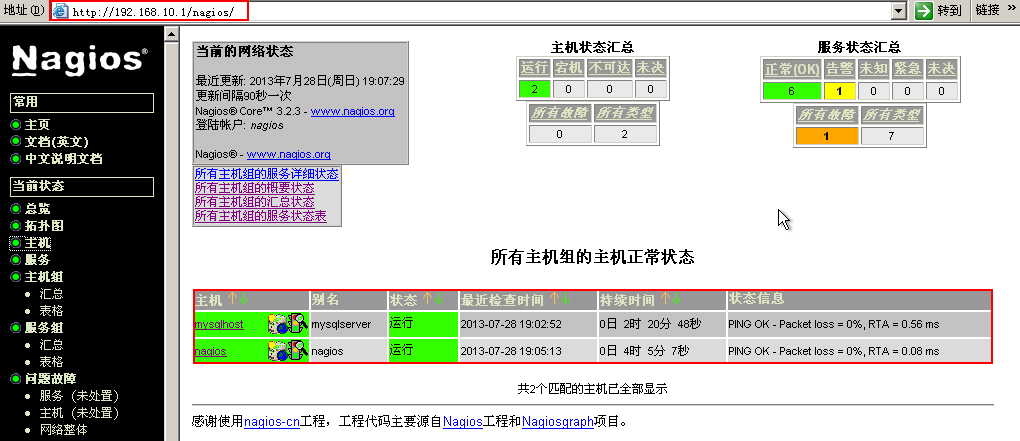
Task: Open 所有主机组的概要状态 link
Action: pyautogui.click(x=254, y=187)
